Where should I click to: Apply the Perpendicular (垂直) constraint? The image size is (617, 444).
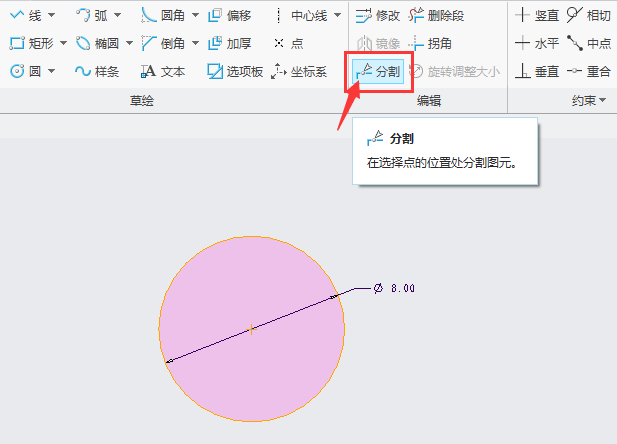click(x=537, y=72)
